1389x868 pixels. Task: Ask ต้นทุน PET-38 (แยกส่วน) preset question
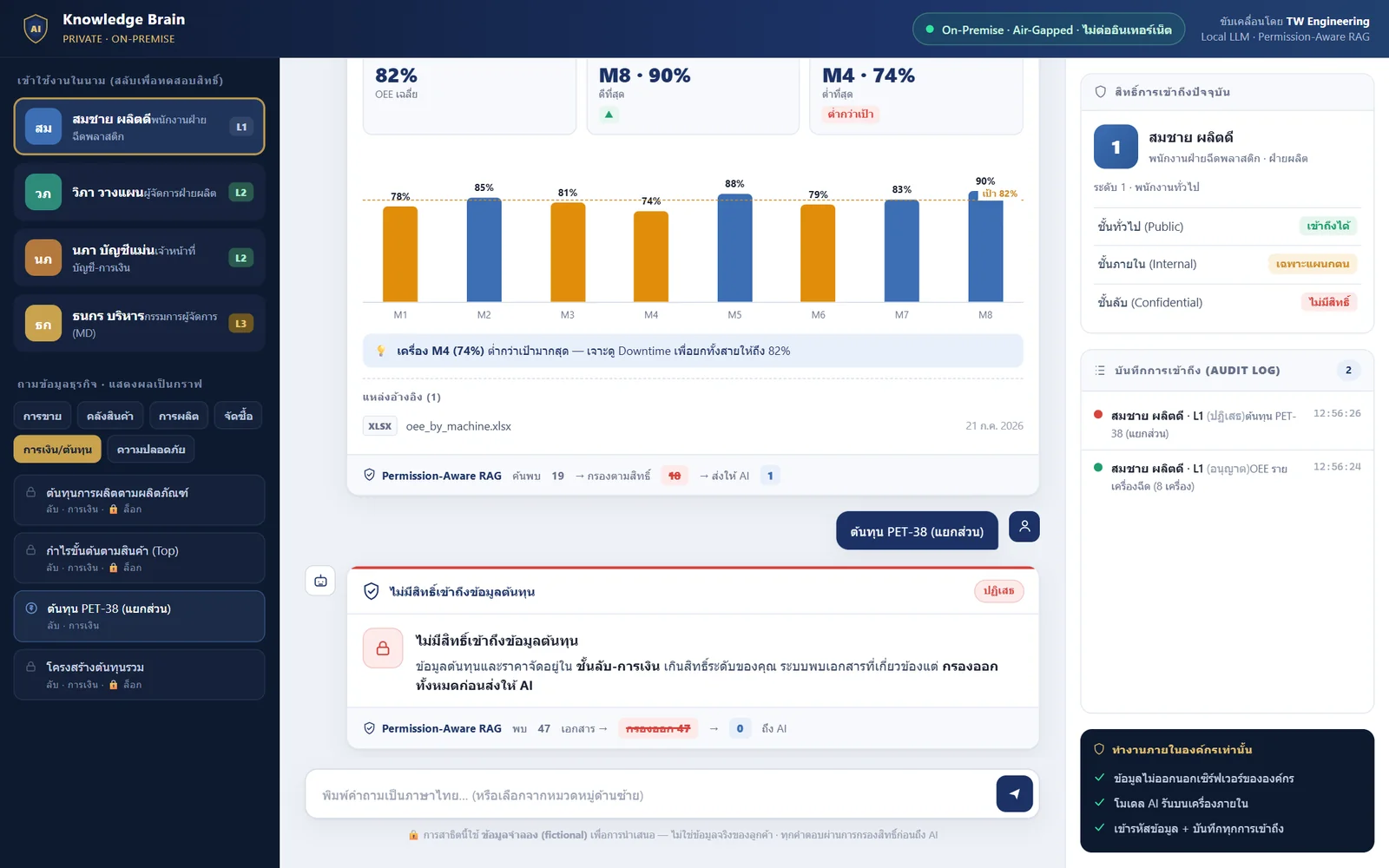pos(139,616)
